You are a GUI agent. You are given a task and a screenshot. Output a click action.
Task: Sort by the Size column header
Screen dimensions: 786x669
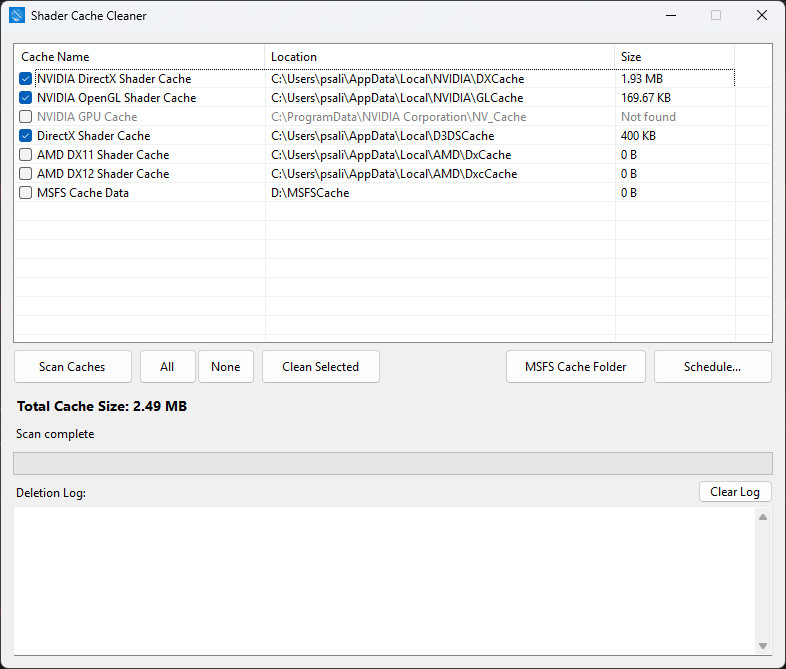pos(674,57)
